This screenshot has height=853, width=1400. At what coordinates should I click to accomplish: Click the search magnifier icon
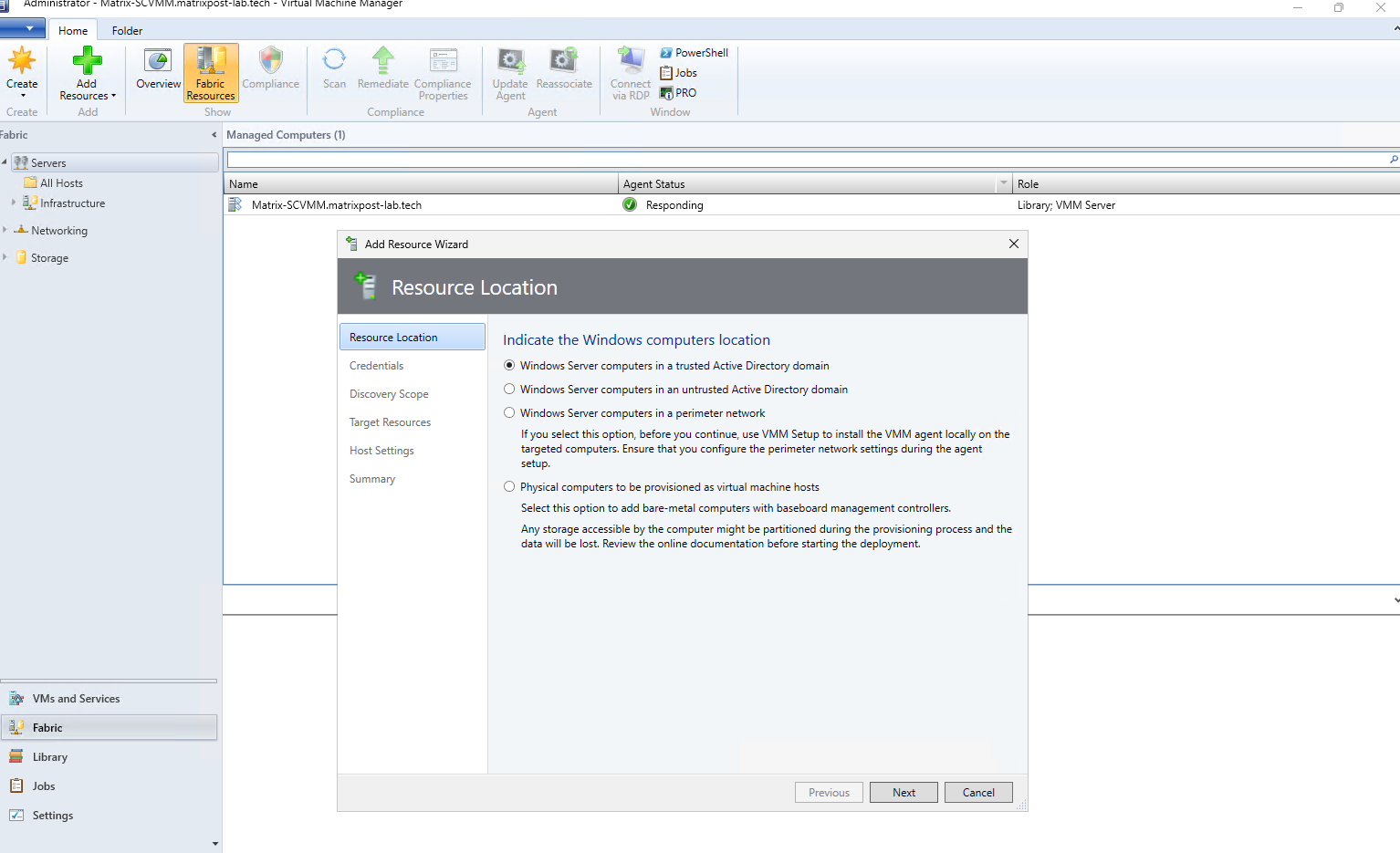pyautogui.click(x=1394, y=160)
